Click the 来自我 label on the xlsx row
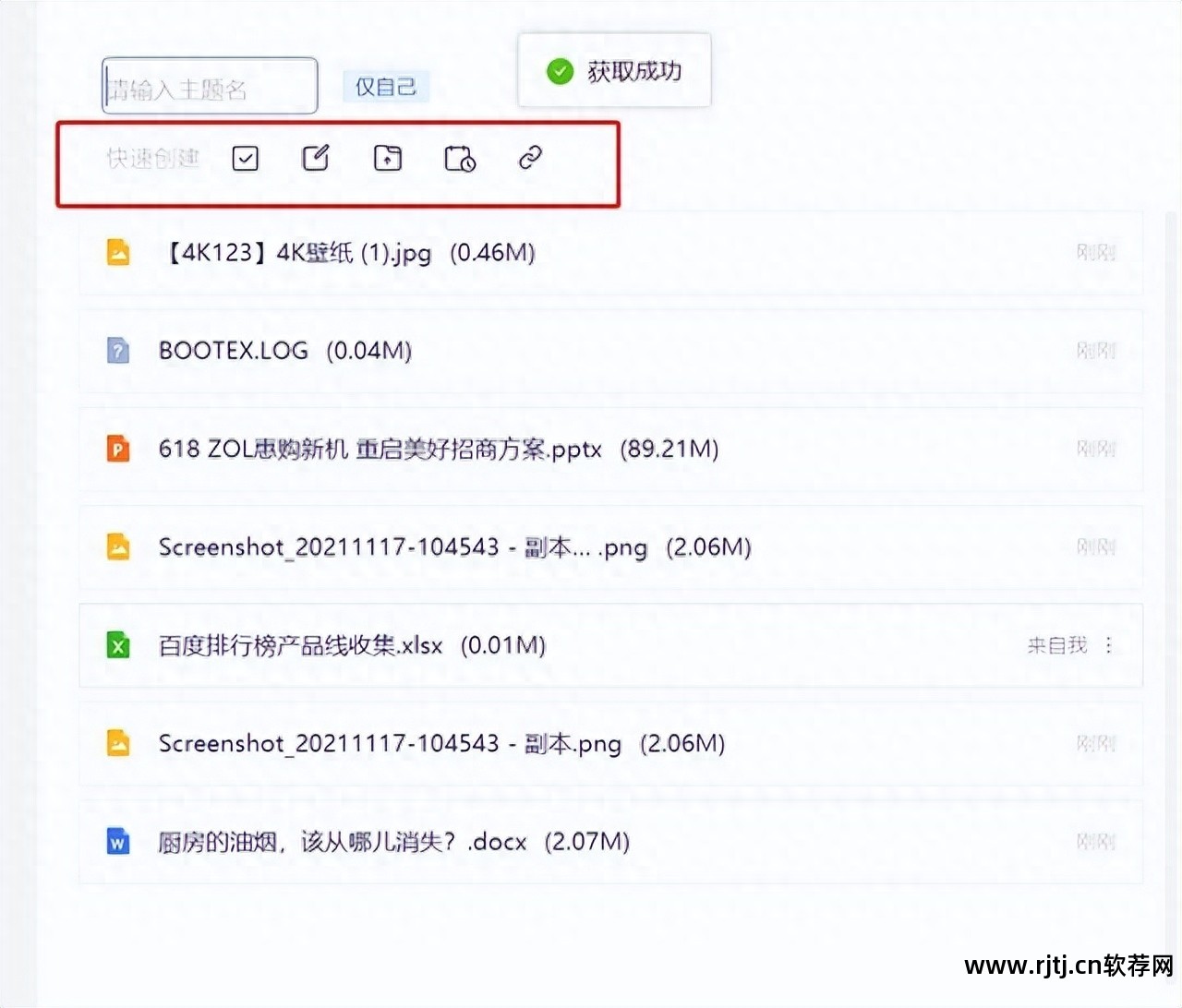Viewport: 1182px width, 1008px height. [x=1057, y=645]
